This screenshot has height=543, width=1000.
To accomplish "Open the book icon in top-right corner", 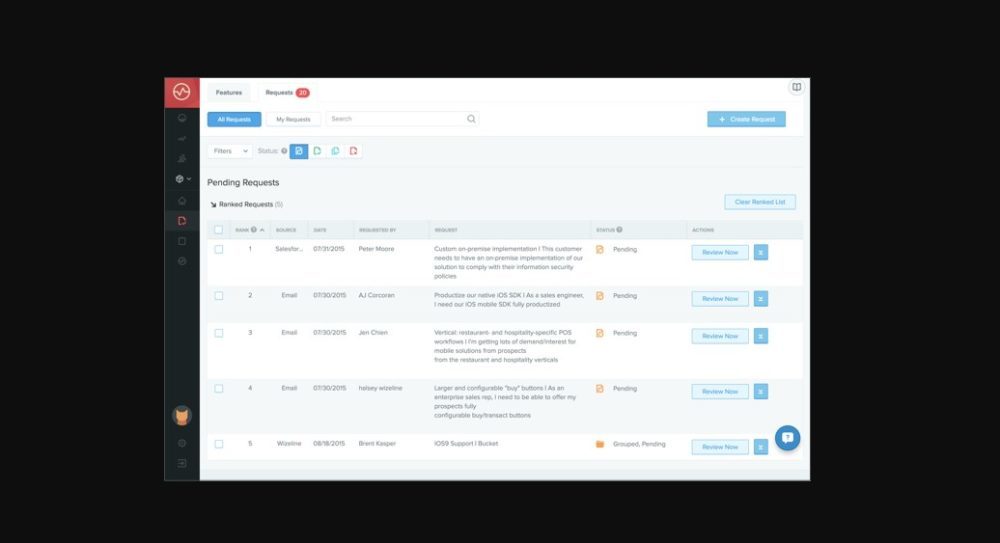I will coord(796,87).
